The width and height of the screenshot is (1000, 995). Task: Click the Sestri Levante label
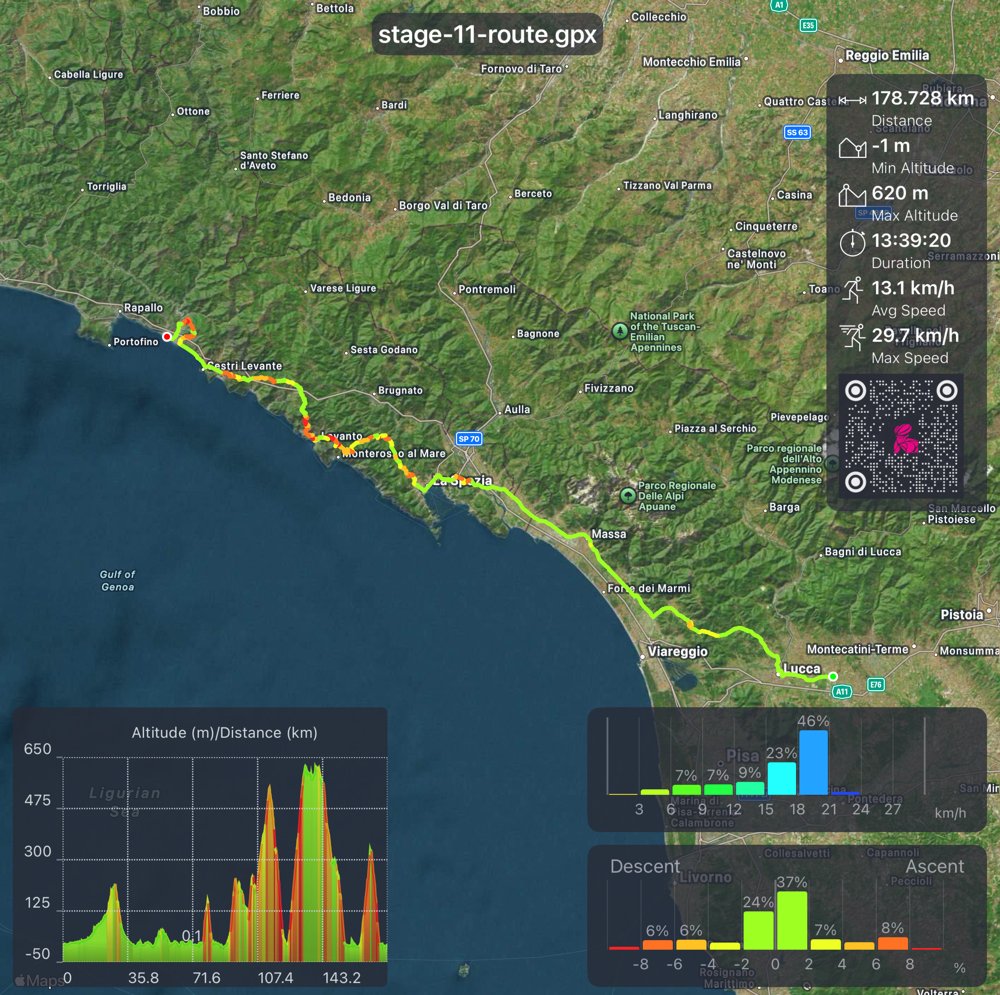(244, 365)
